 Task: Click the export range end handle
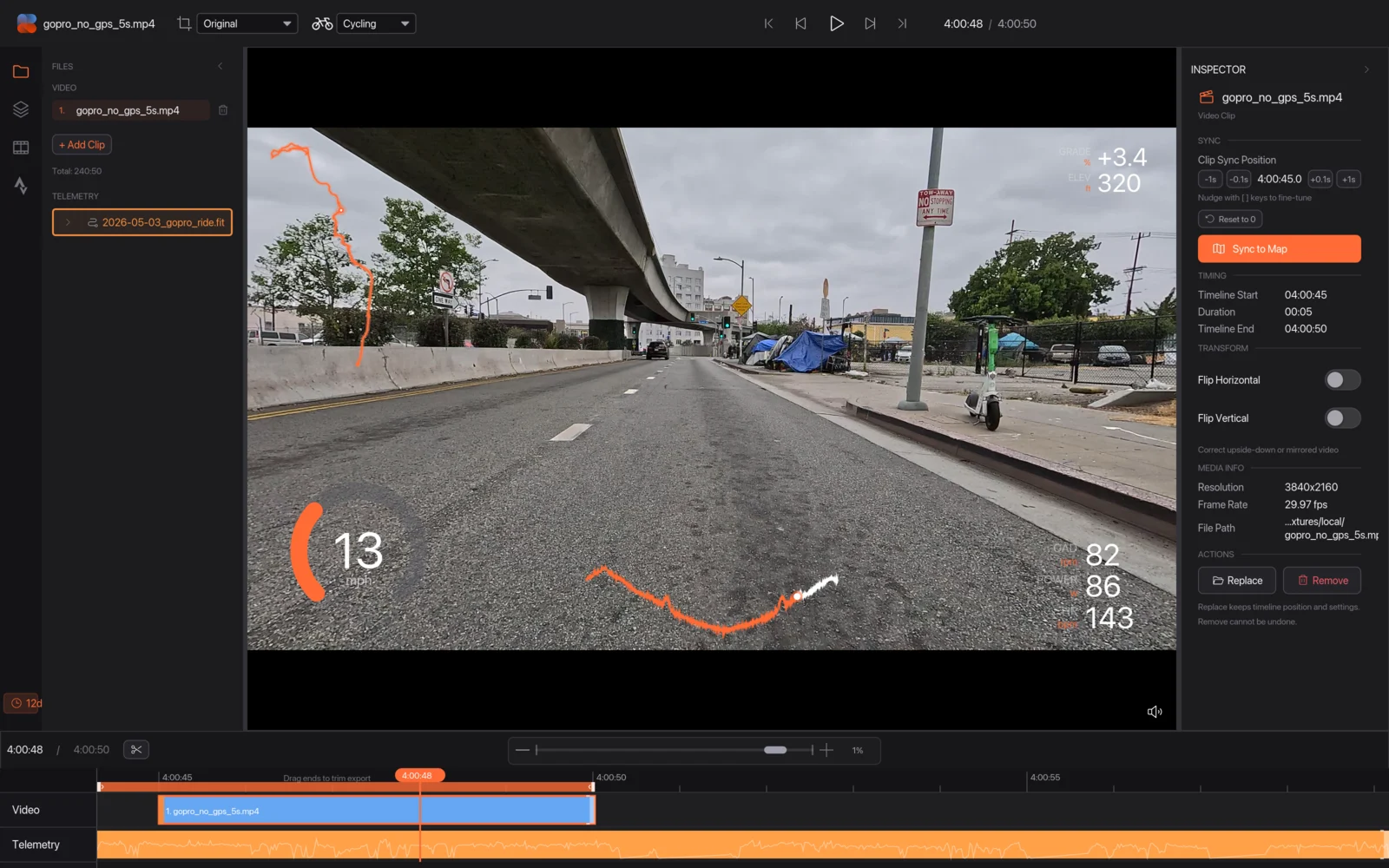pyautogui.click(x=592, y=786)
